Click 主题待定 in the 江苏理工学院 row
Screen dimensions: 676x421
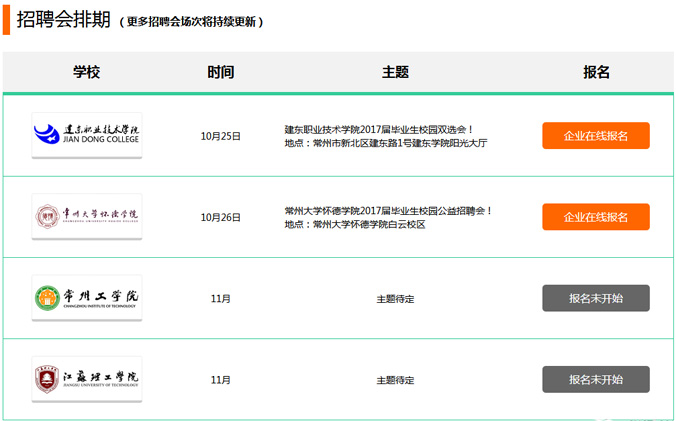(x=395, y=380)
